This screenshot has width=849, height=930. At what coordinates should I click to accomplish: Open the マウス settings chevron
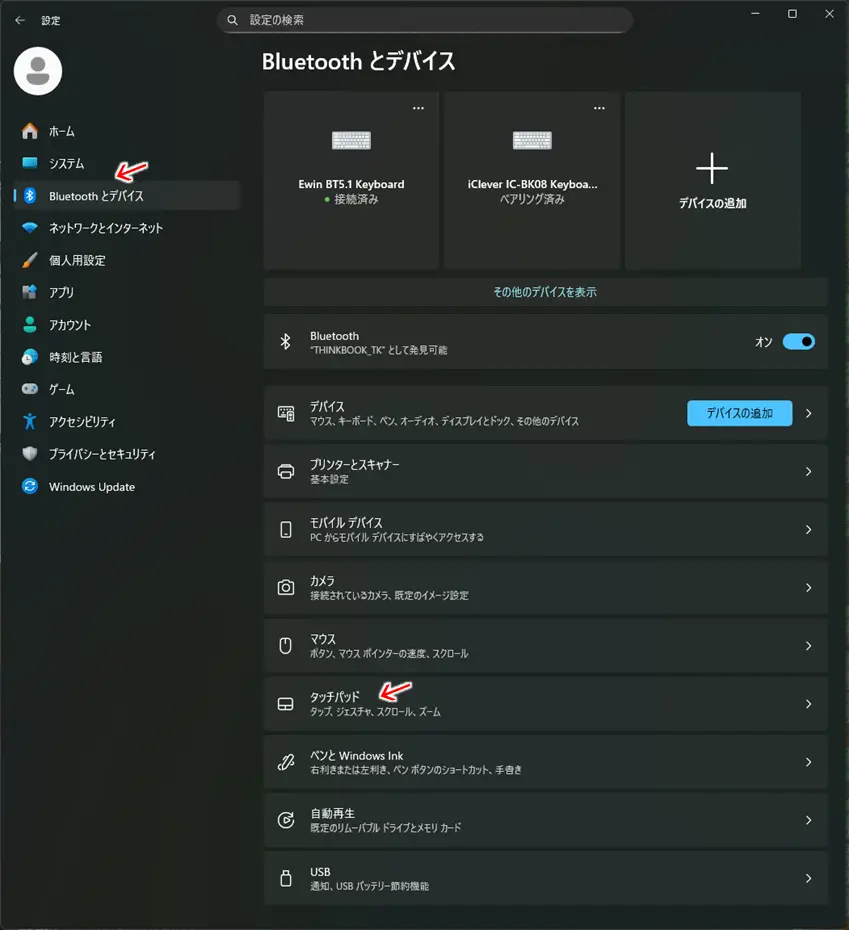[809, 646]
